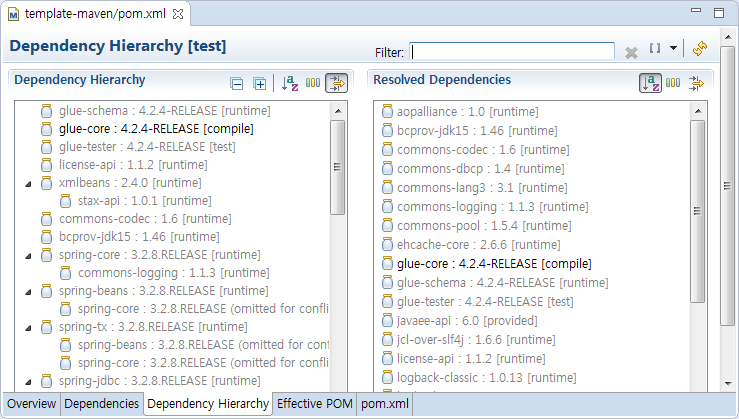The image size is (739, 419).
Task: Click Dependency Hierarchy list scroll-up arrow
Action: click(x=338, y=111)
